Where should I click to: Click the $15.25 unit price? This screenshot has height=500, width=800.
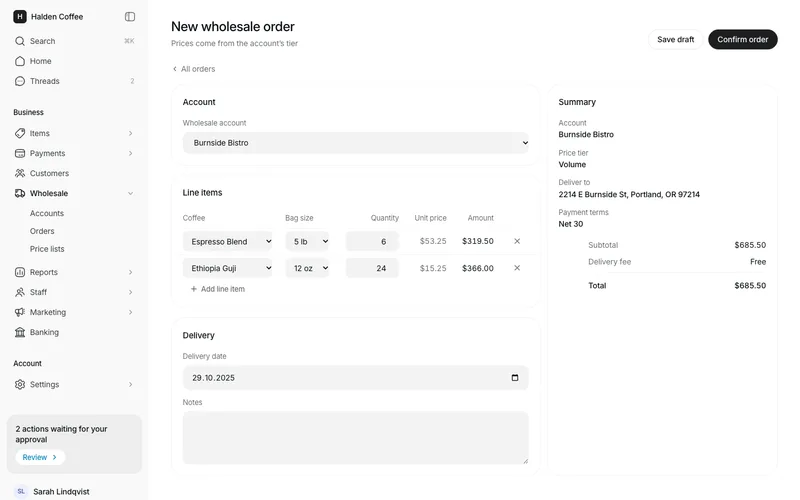click(433, 268)
